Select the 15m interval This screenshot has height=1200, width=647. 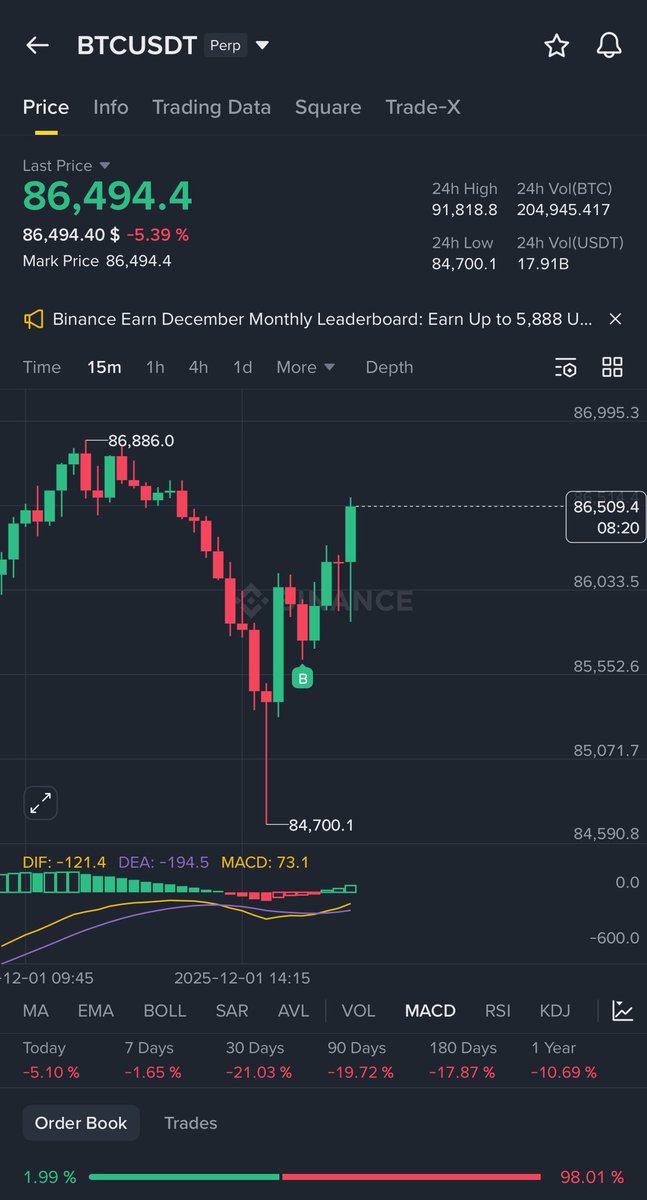coord(104,367)
